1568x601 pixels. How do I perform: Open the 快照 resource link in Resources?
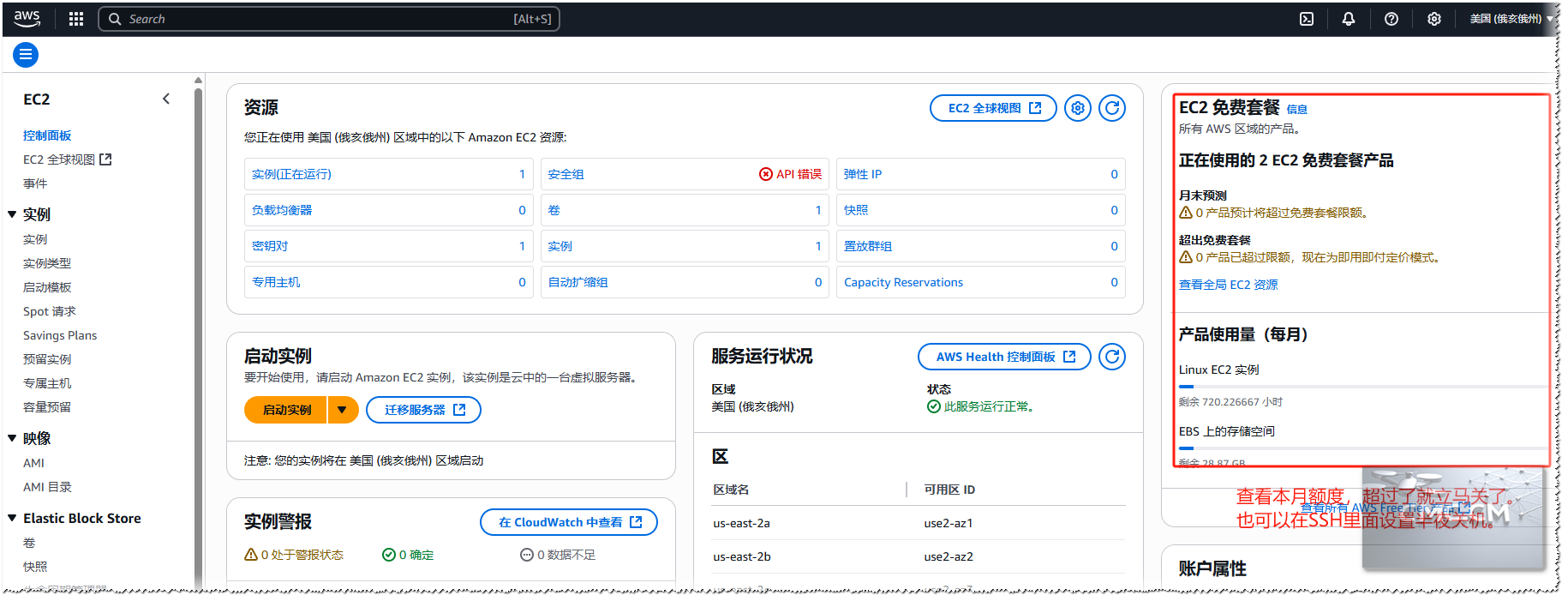click(856, 210)
